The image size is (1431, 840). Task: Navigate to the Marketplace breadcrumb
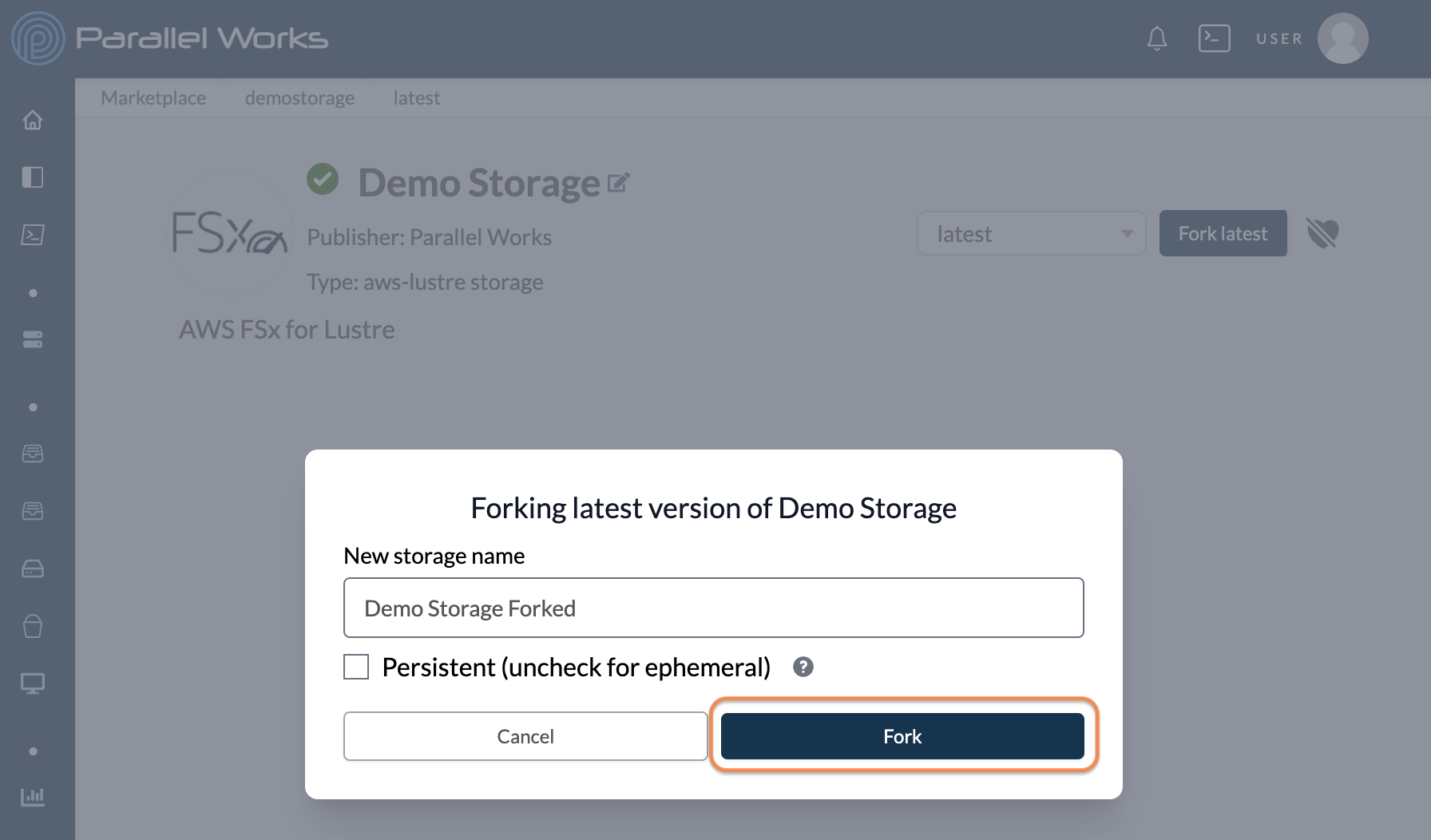coord(153,97)
